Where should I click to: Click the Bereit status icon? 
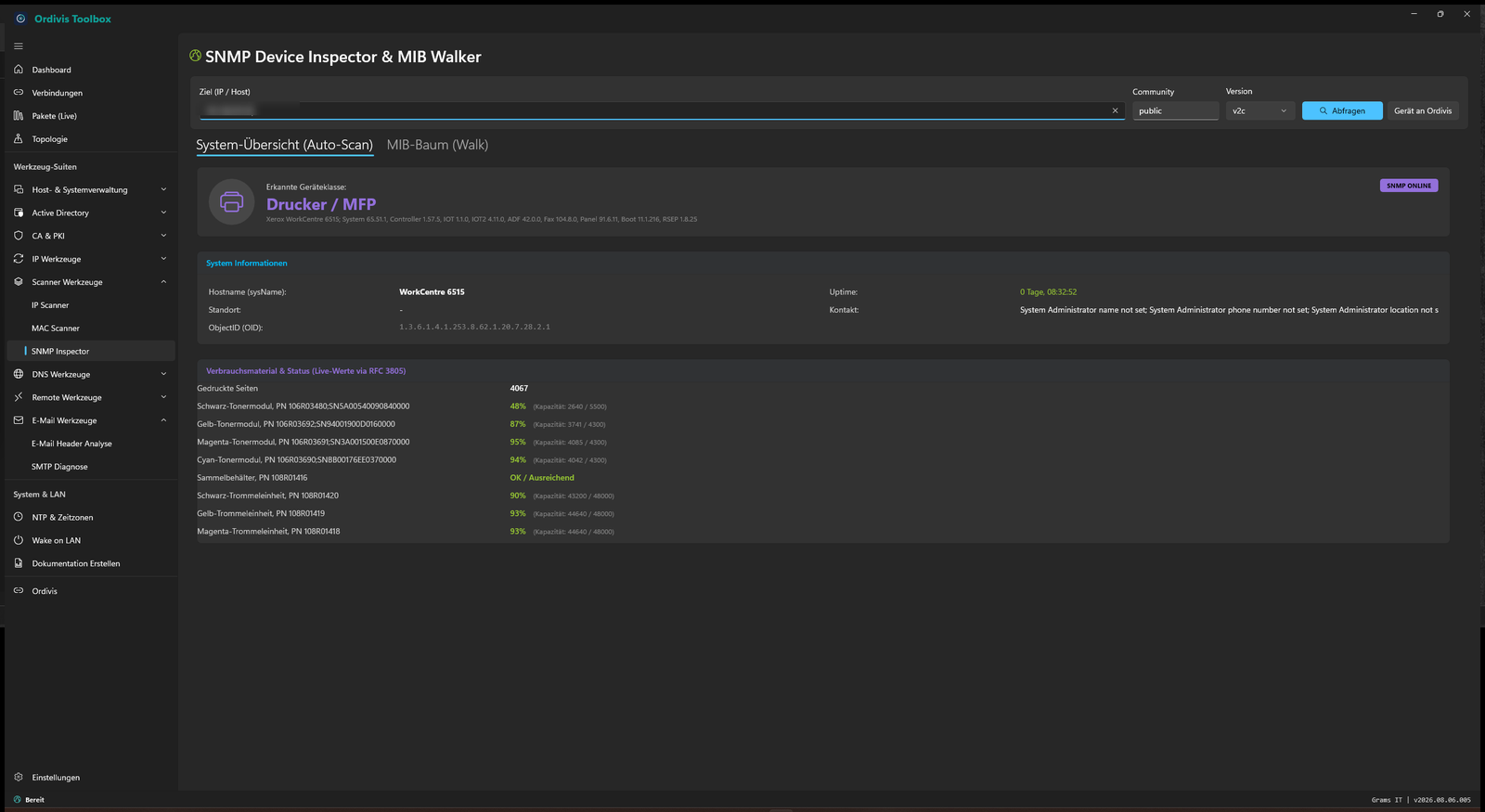point(17,800)
